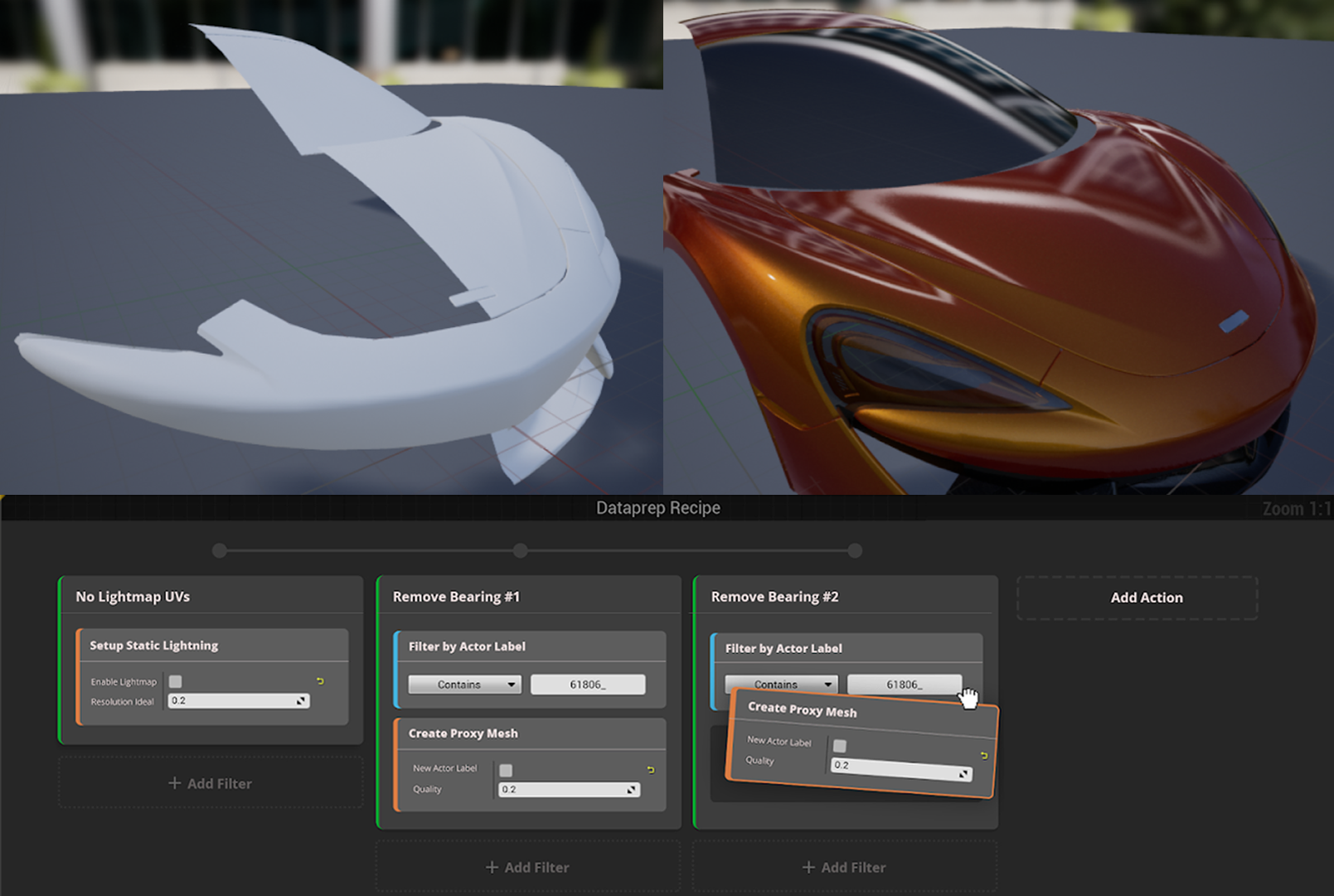Select Create Proxy Mesh header in Remove Bearing #1
Viewport: 1334px width, 896px height.
(x=463, y=734)
